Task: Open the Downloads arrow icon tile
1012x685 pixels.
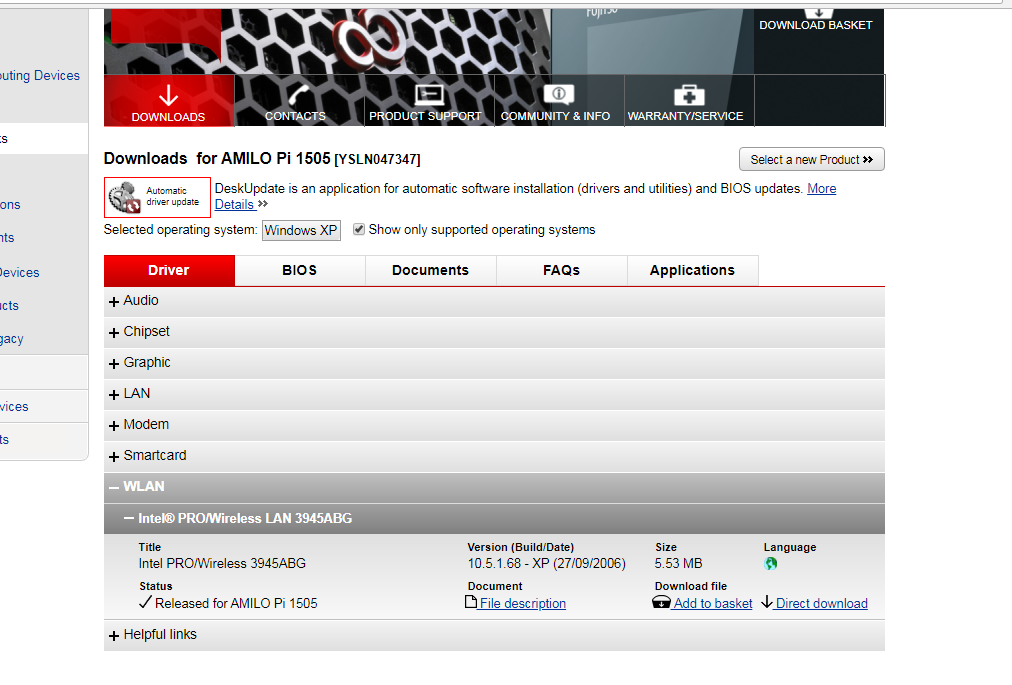Action: click(x=168, y=100)
